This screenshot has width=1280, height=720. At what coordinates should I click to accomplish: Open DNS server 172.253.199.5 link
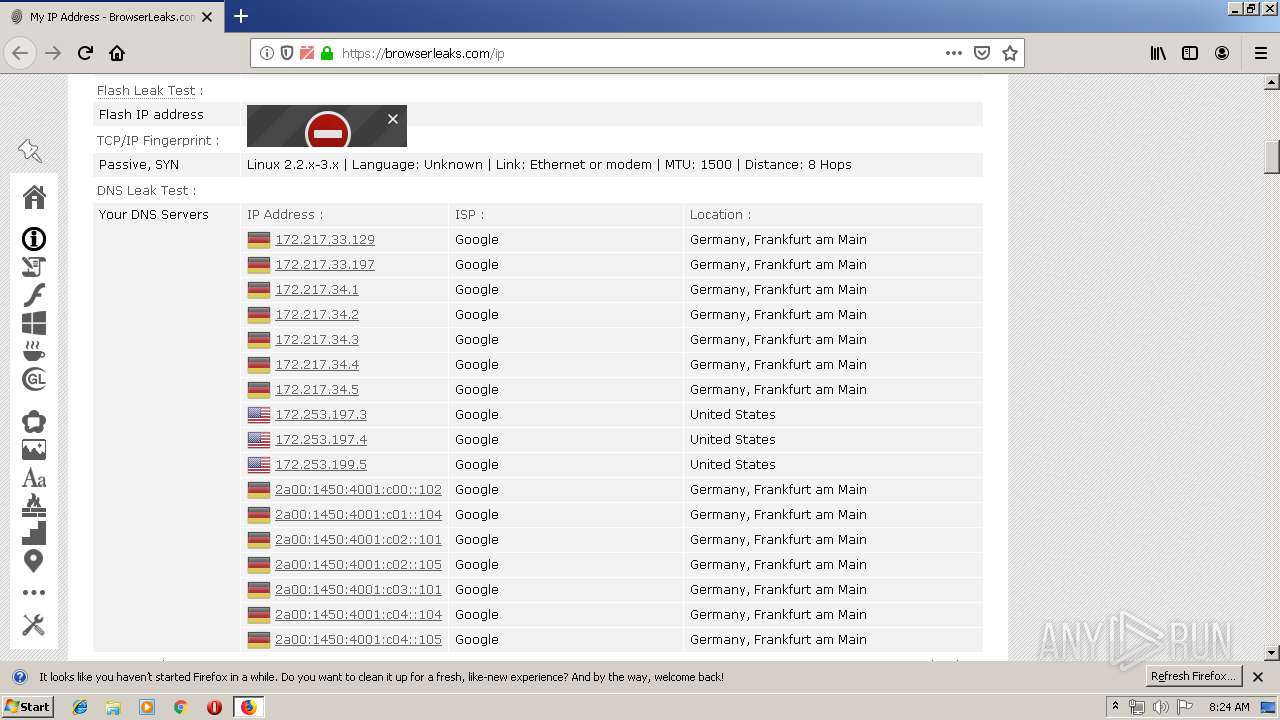point(321,464)
